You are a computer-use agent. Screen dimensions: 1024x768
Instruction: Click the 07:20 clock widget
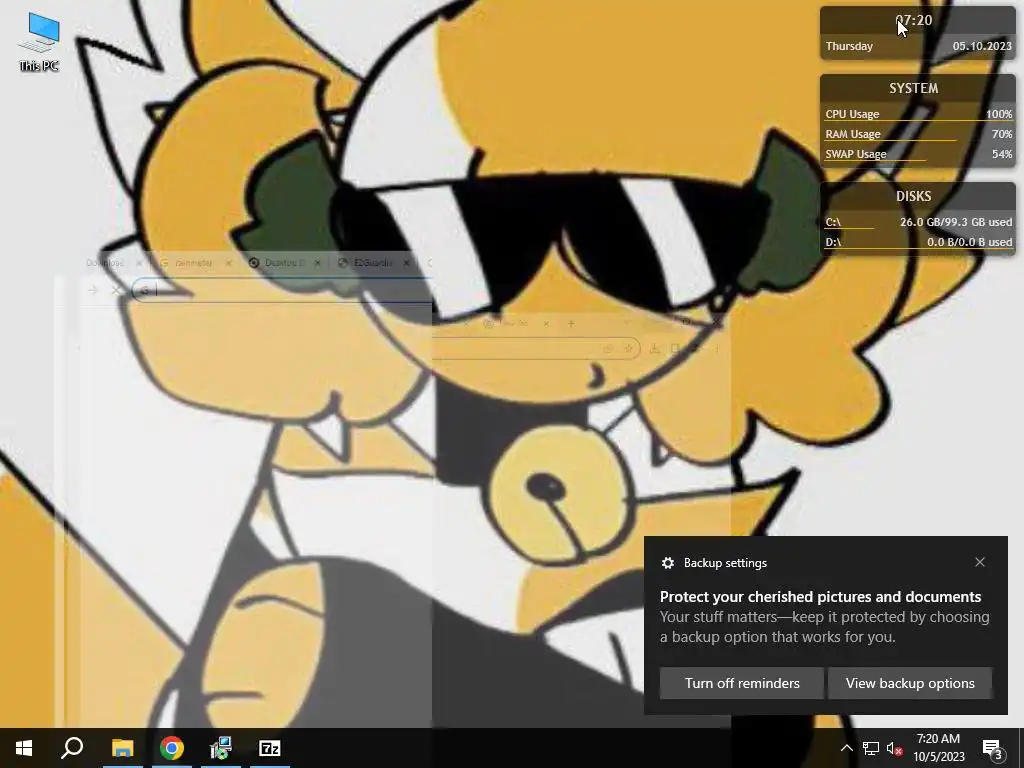point(914,20)
